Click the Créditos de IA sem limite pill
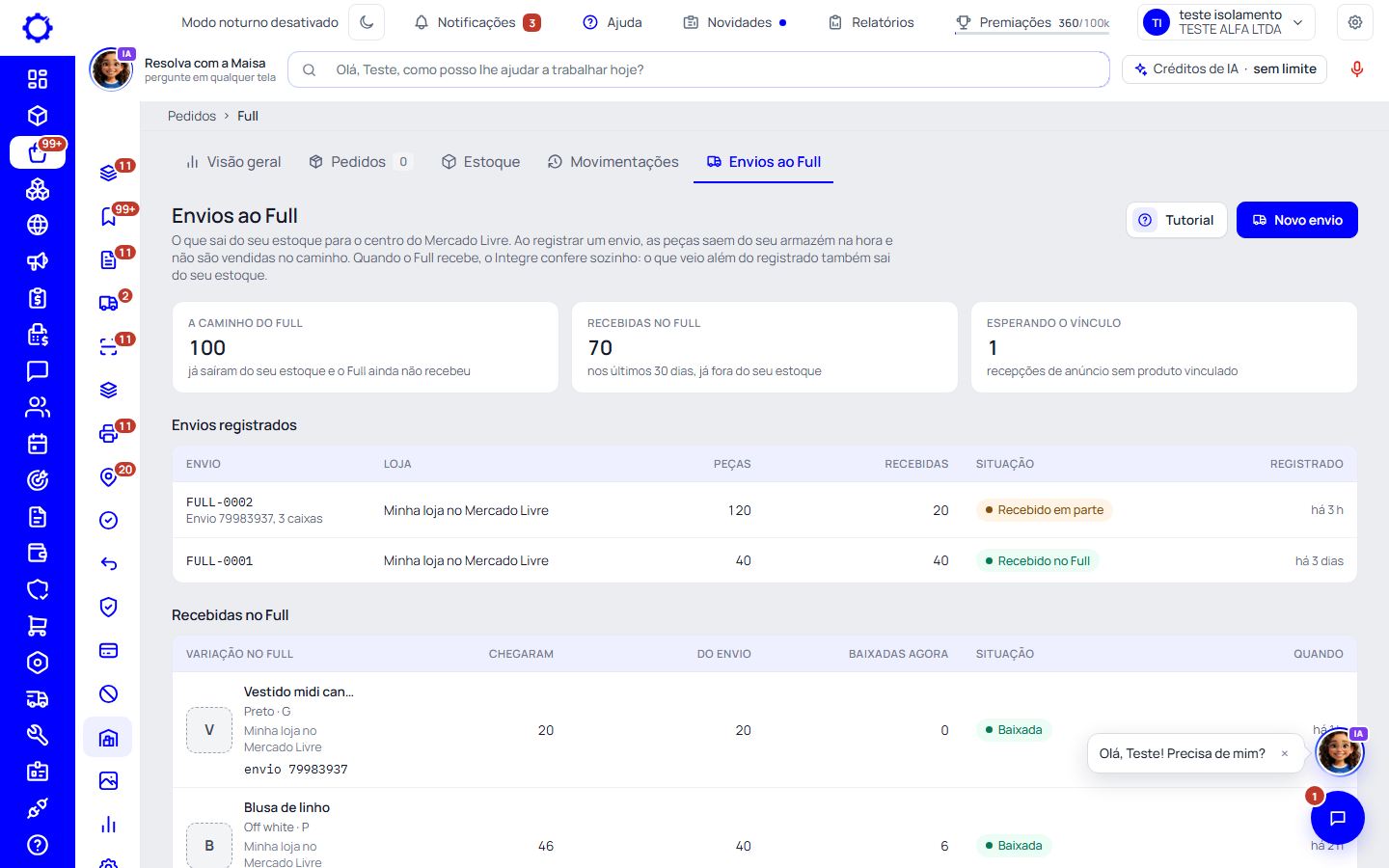 click(1225, 69)
